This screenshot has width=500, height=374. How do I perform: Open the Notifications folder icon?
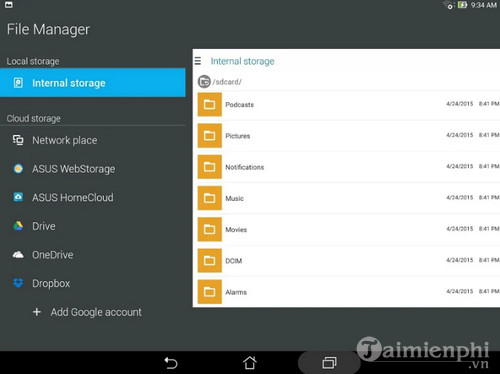(x=210, y=167)
